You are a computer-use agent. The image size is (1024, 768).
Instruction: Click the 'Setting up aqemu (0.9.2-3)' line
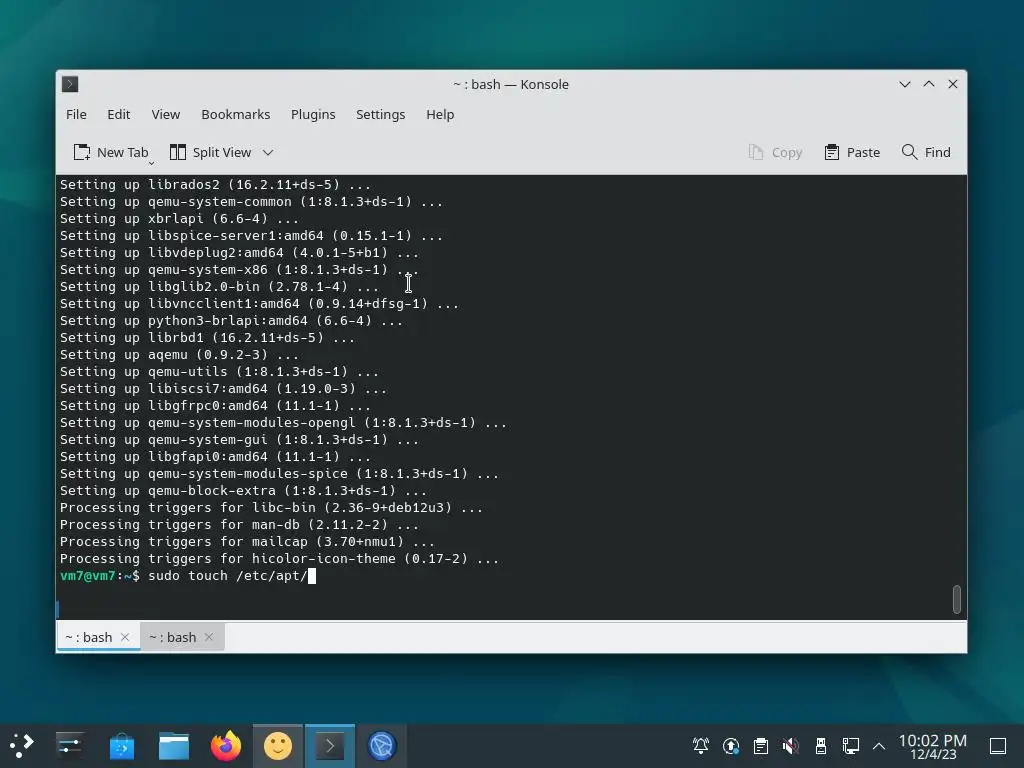click(x=180, y=355)
